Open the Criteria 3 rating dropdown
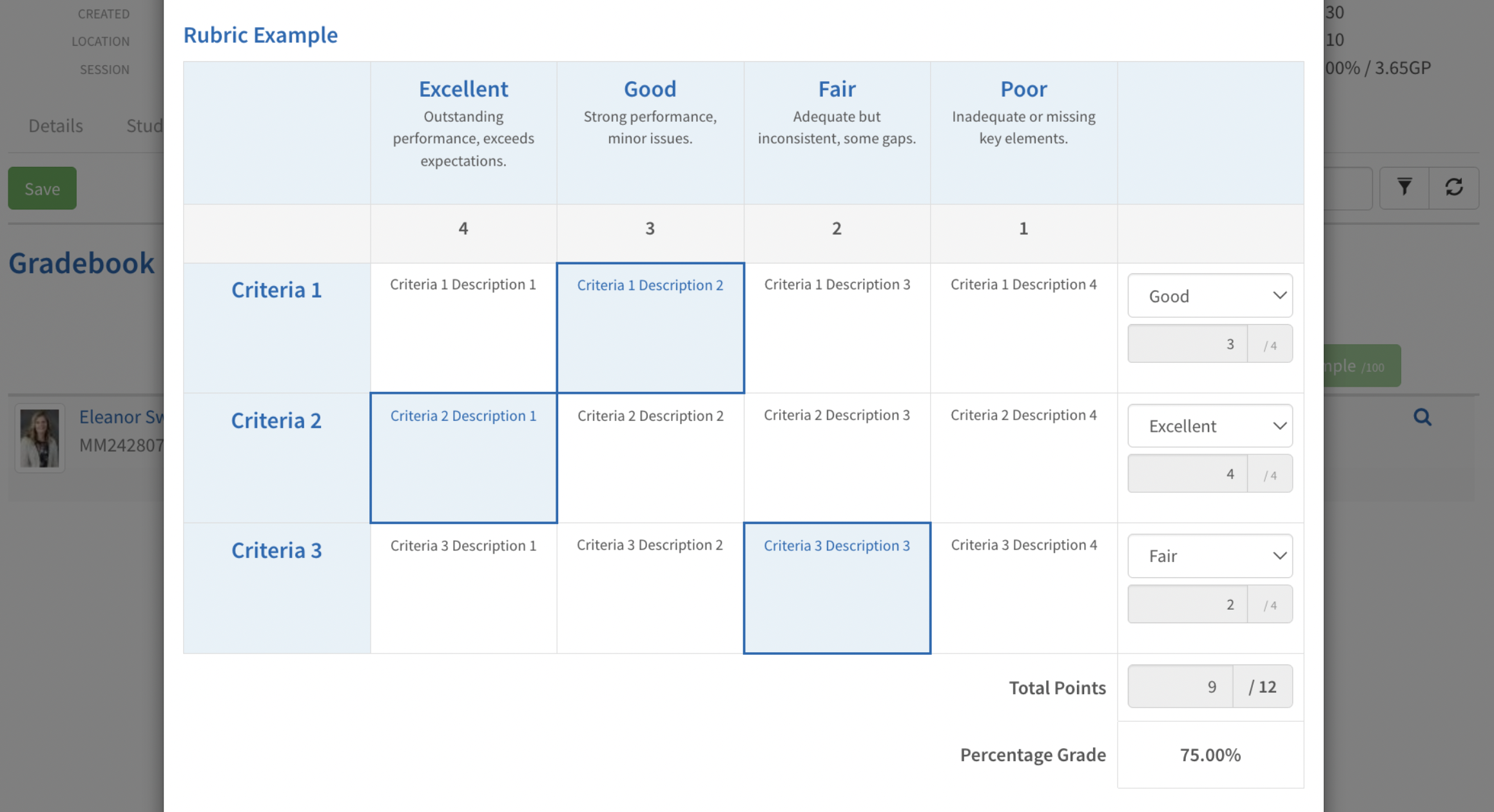Viewport: 1494px width, 812px height. (1210, 556)
